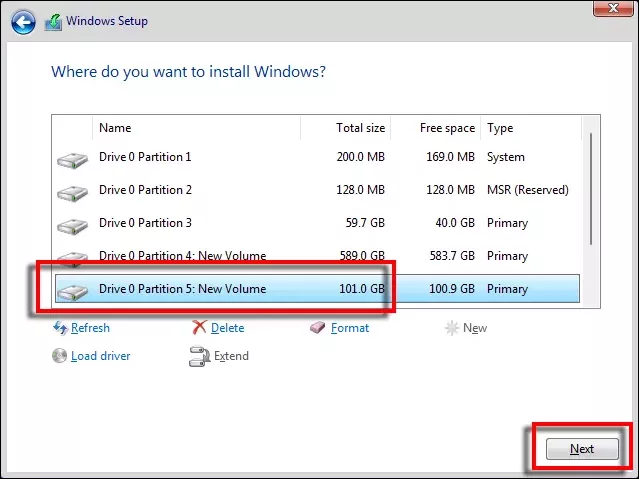Go back with the blue arrow button
639x479 pixels.
[x=23, y=22]
